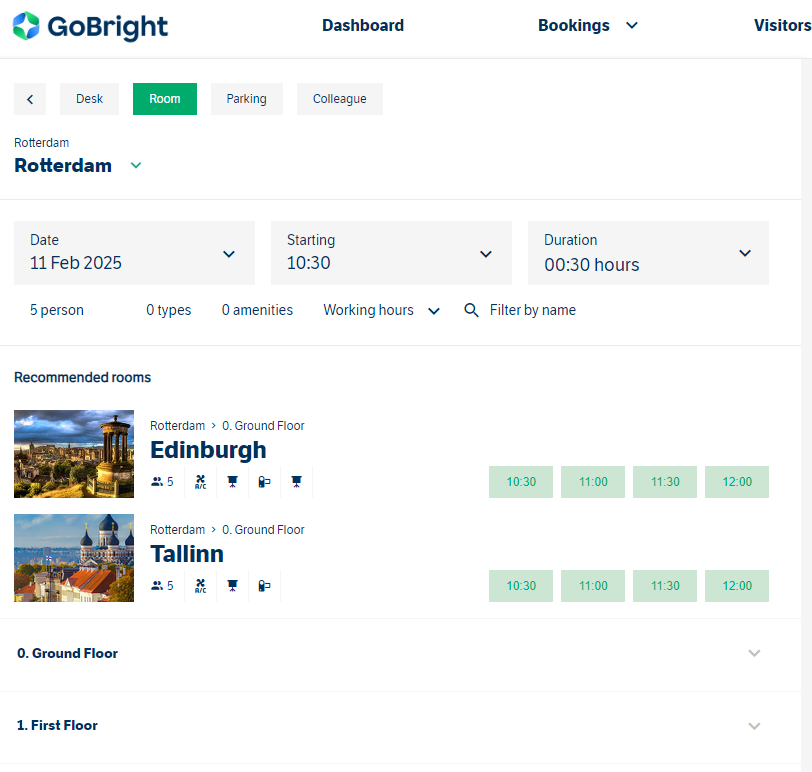Click the GoBright logo
812x772 pixels.
[90, 26]
